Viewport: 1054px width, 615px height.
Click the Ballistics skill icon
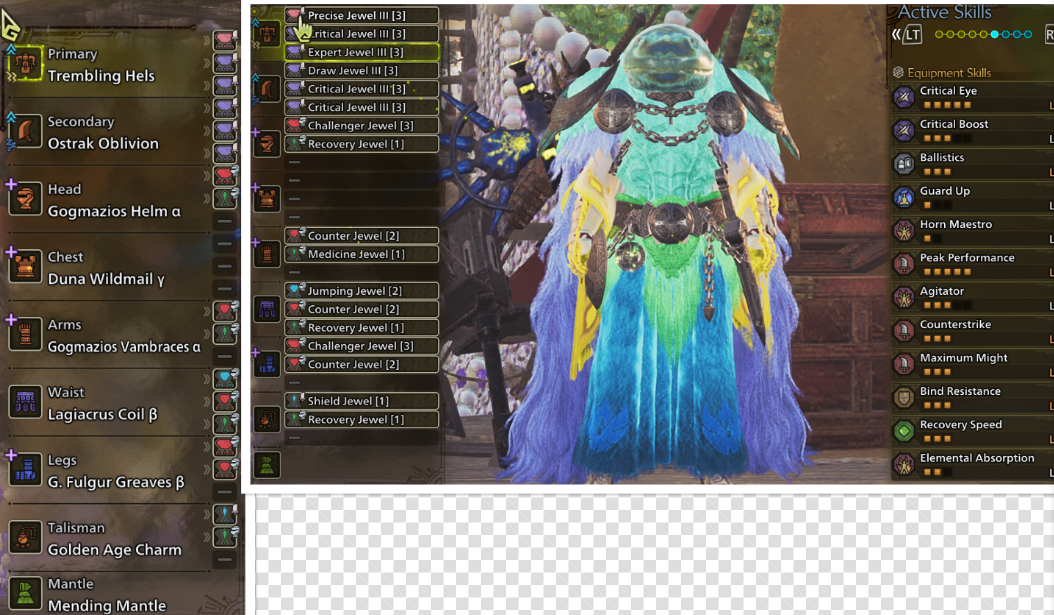[903, 164]
